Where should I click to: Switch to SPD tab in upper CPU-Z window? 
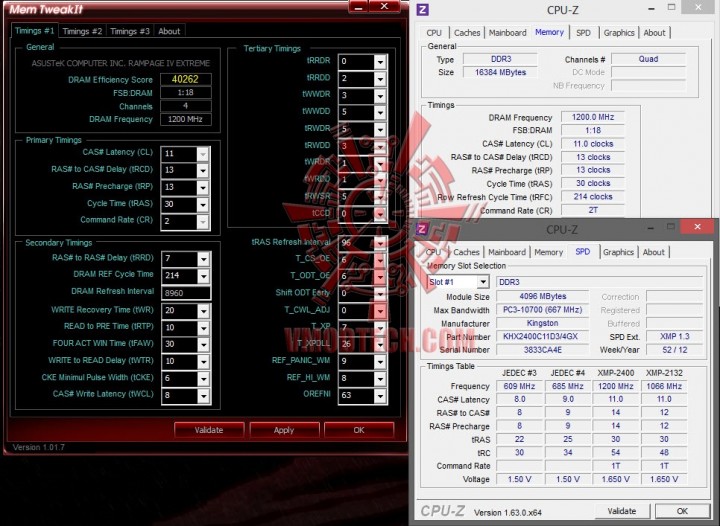(583, 33)
